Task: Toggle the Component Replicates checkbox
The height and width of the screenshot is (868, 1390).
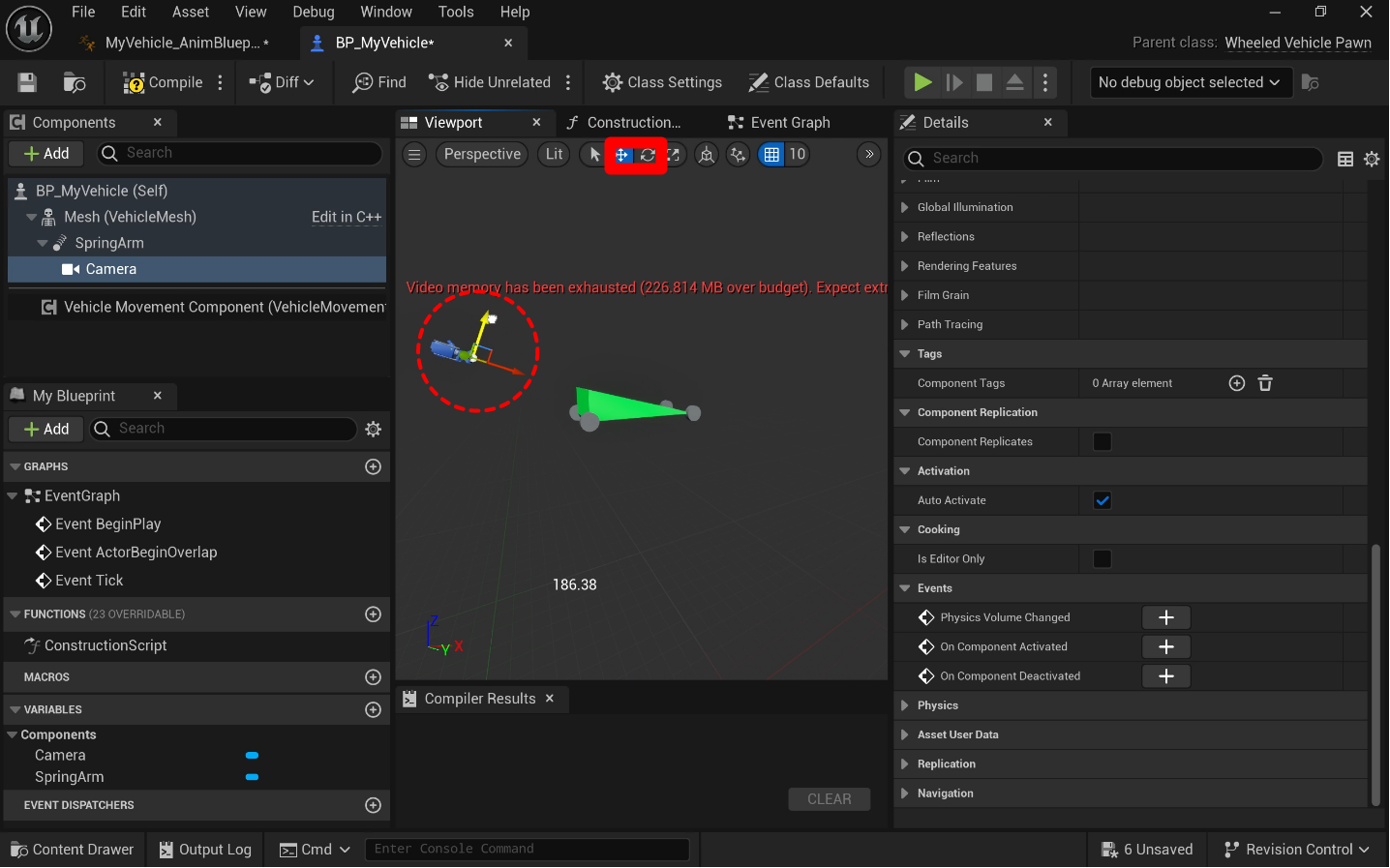Action: [x=1102, y=441]
